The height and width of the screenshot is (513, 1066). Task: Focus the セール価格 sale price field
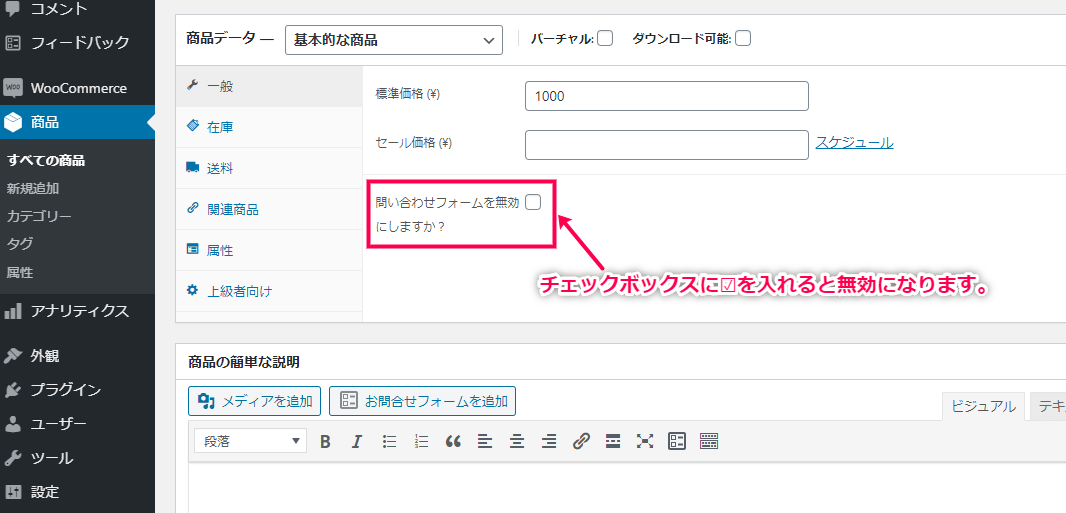coord(667,145)
